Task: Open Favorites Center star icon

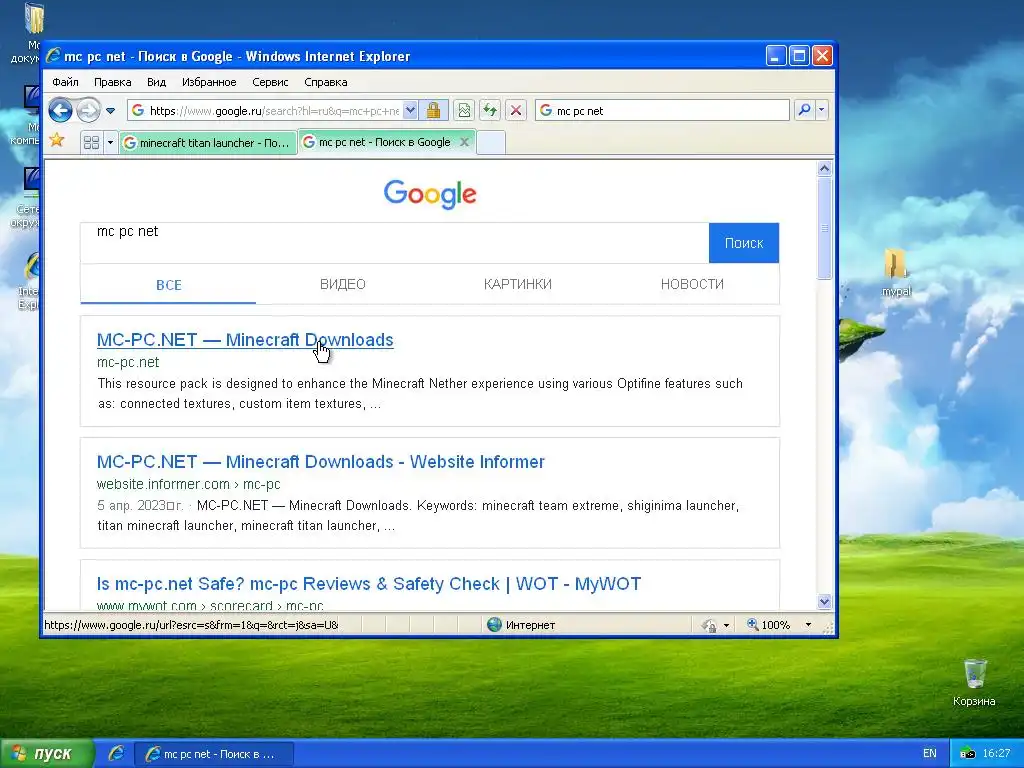Action: tap(57, 140)
